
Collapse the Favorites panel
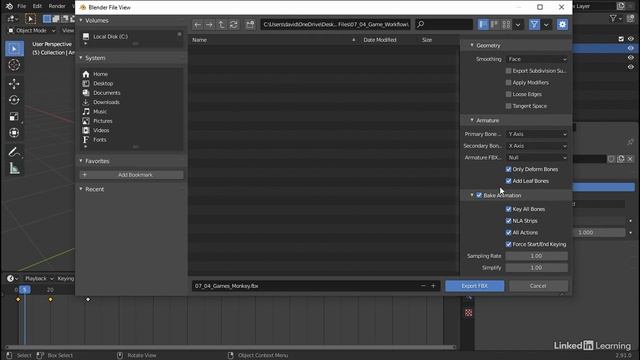click(81, 161)
